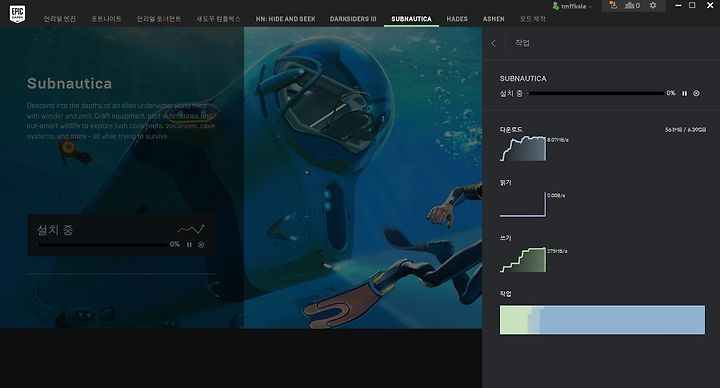Open the ASHEN tab

494,19
